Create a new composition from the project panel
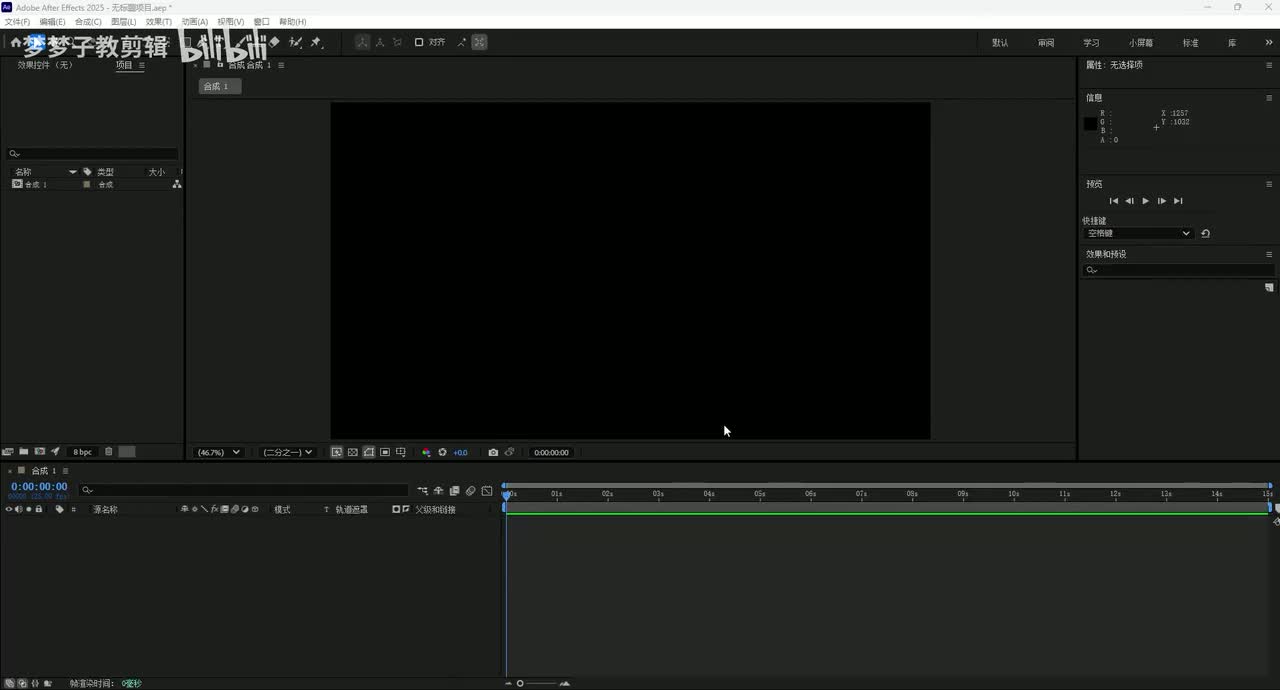Viewport: 1280px width, 690px height. (40, 452)
